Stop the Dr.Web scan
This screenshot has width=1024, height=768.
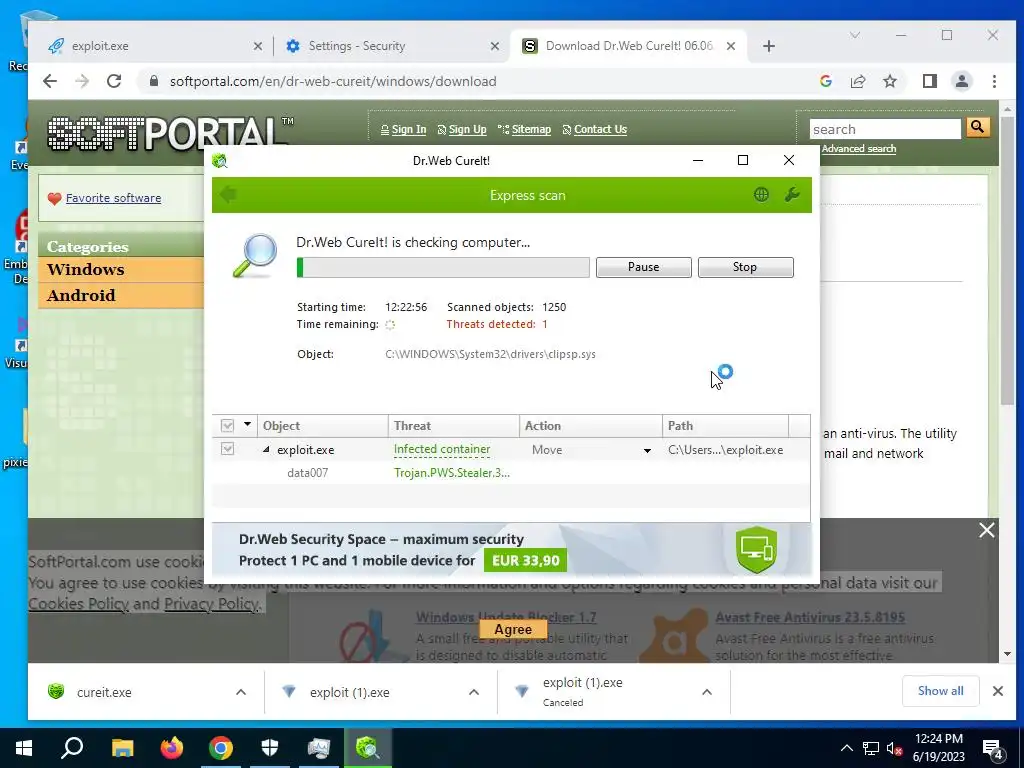(x=745, y=267)
